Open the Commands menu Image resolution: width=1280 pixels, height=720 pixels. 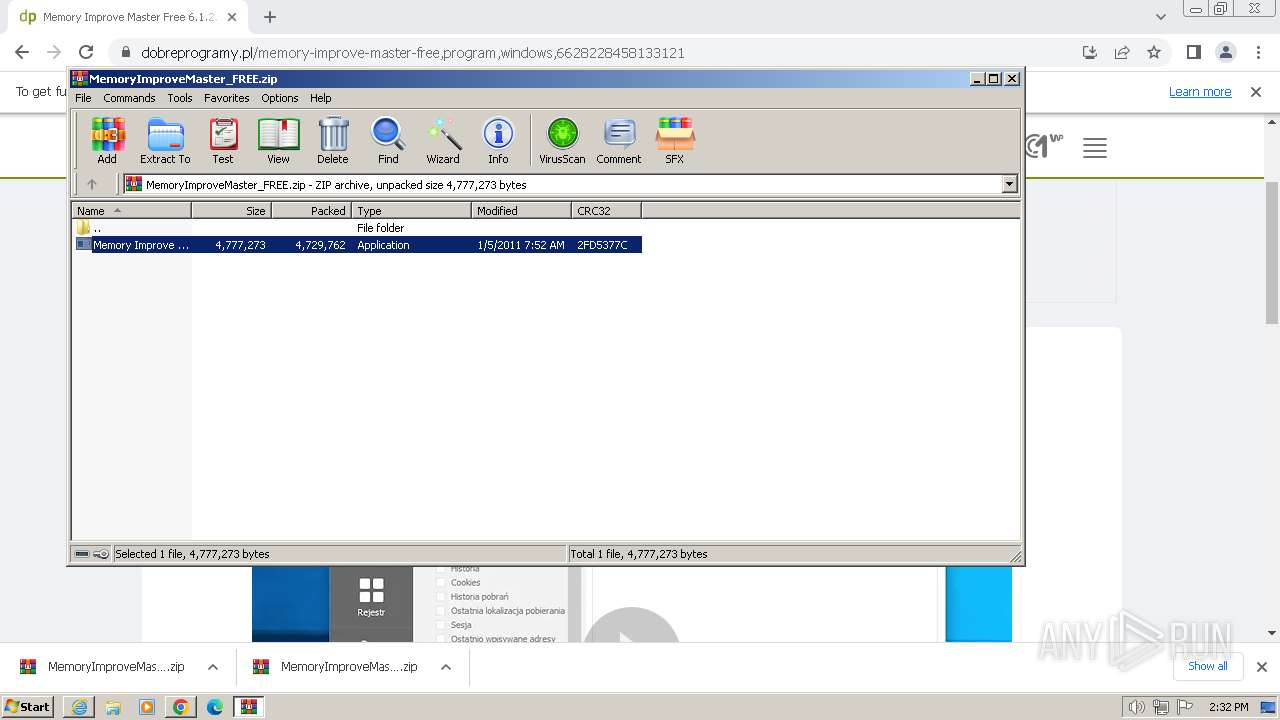[x=129, y=98]
